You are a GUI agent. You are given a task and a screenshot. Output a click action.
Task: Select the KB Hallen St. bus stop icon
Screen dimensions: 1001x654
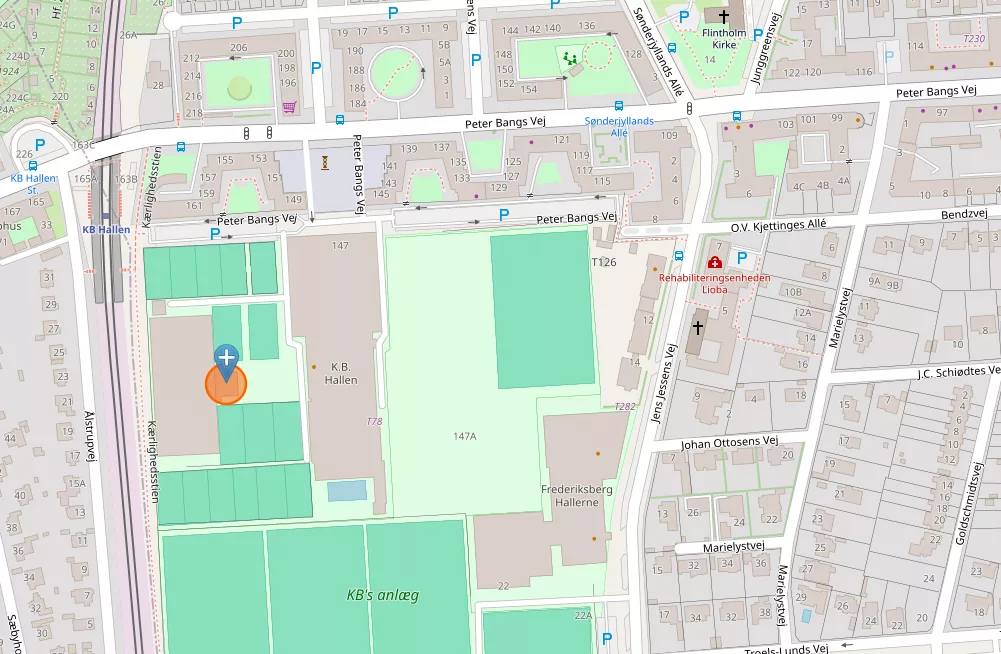[x=33, y=166]
